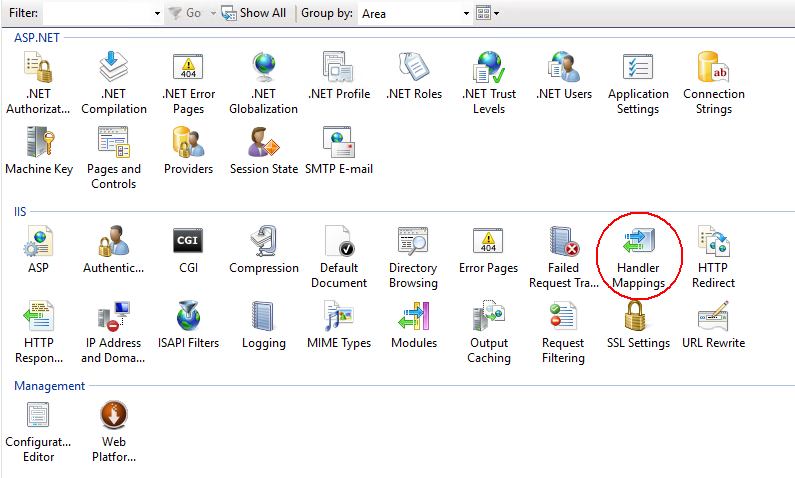This screenshot has width=795, height=478.
Task: Open the .NET Profile feature
Action: click(339, 76)
